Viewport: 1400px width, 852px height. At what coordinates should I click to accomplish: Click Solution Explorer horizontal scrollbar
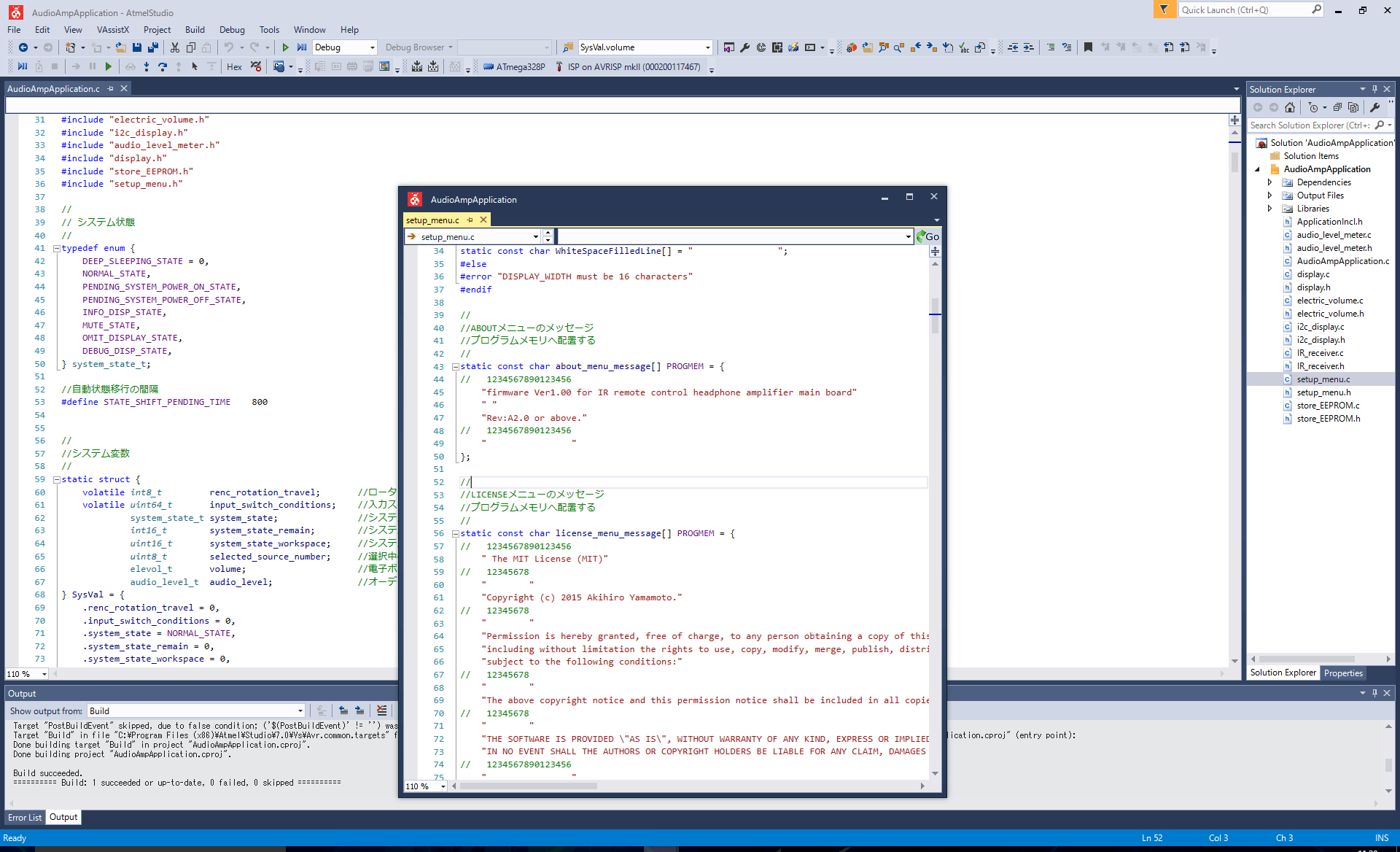pyautogui.click(x=1307, y=659)
